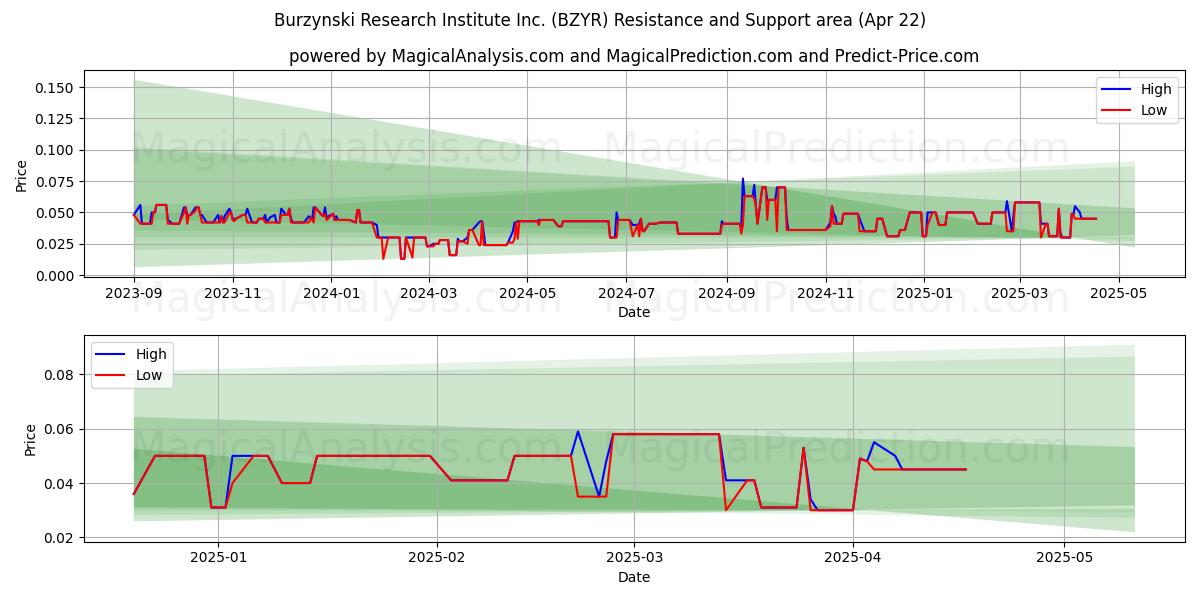
Task: Click the '0.000' y-axis tick label
Action: coord(56,276)
